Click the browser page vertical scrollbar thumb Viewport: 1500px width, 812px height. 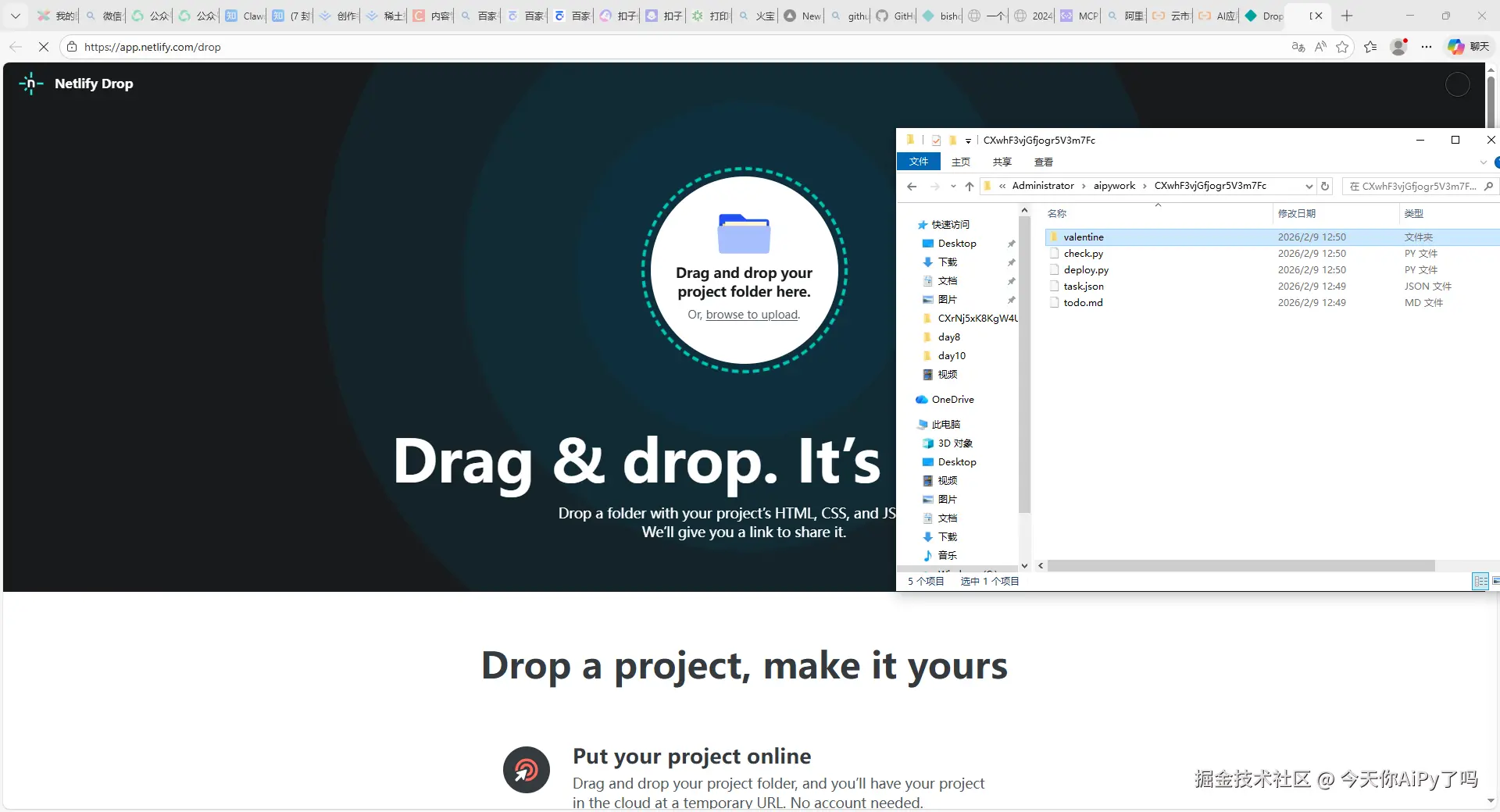1491,101
